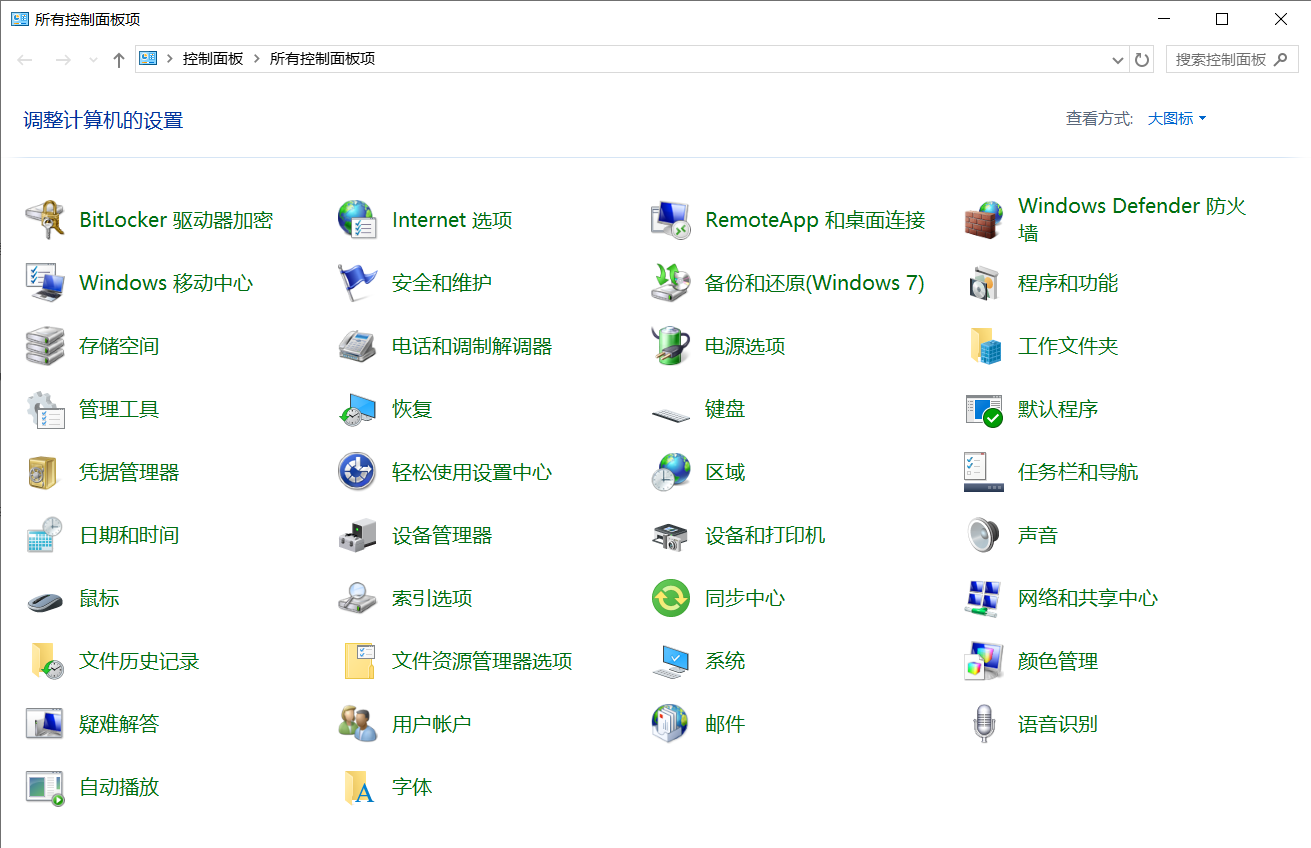Expand the address bar history dropdown arrow

(x=1118, y=60)
